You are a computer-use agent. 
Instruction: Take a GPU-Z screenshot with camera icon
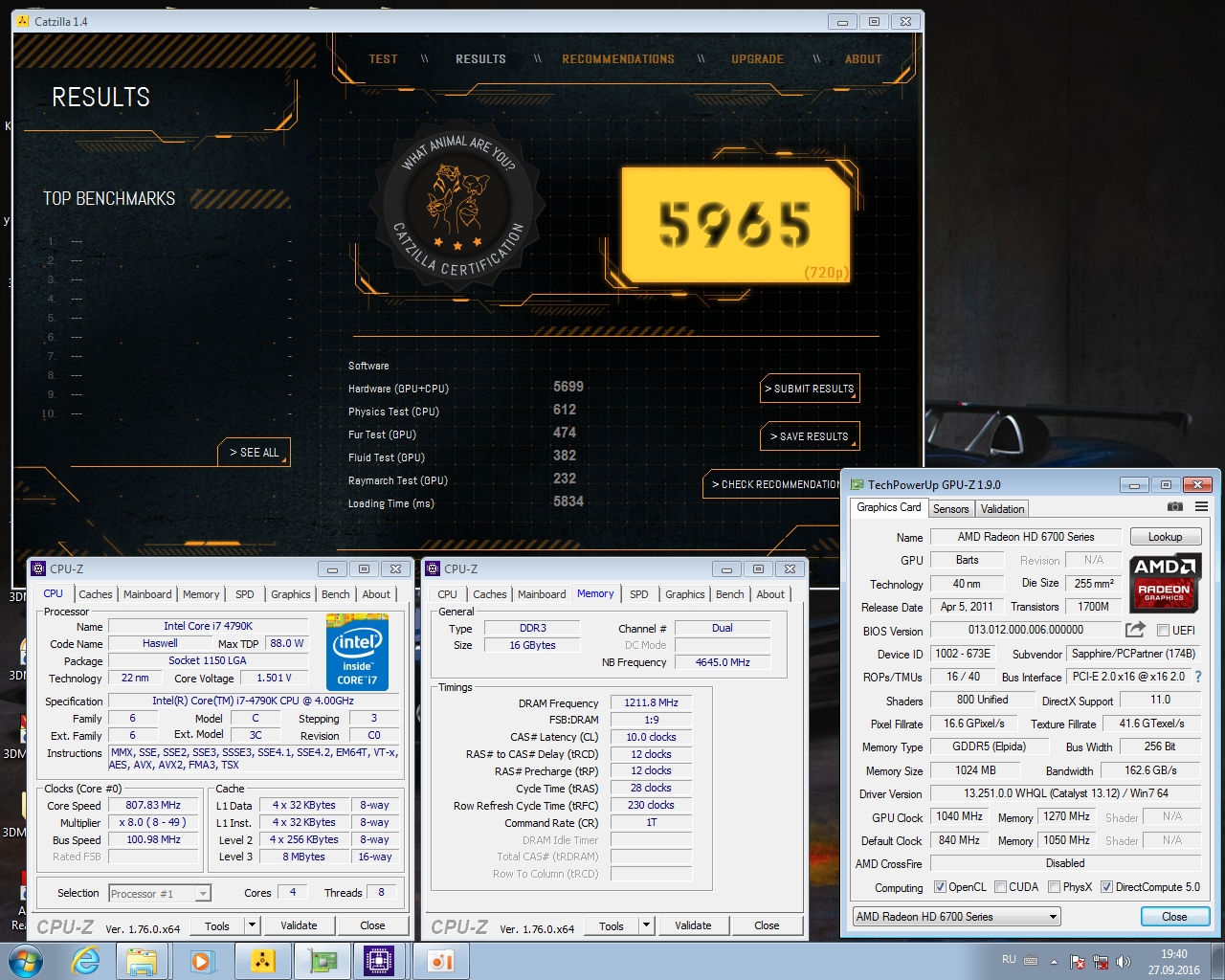coord(1175,507)
